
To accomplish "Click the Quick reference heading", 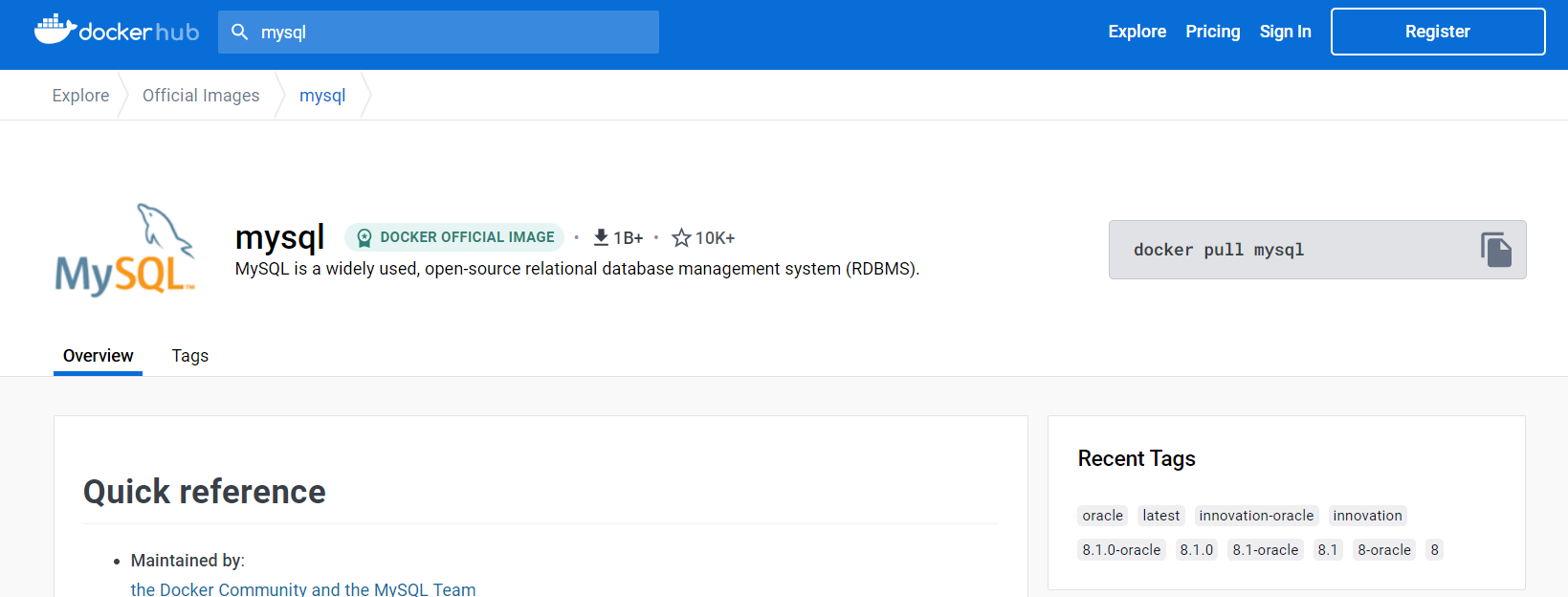I will tap(205, 492).
